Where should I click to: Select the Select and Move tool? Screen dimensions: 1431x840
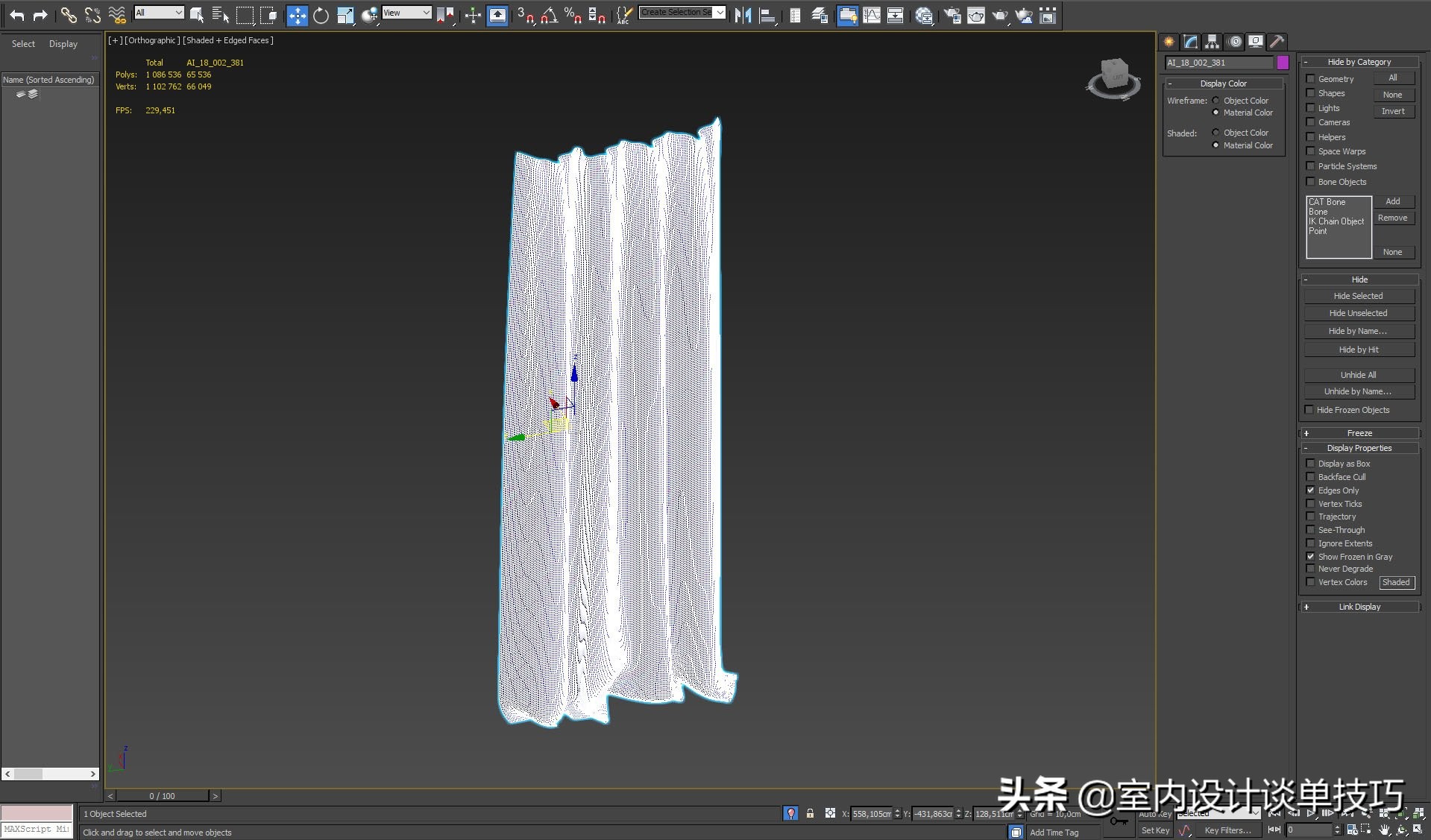(297, 16)
